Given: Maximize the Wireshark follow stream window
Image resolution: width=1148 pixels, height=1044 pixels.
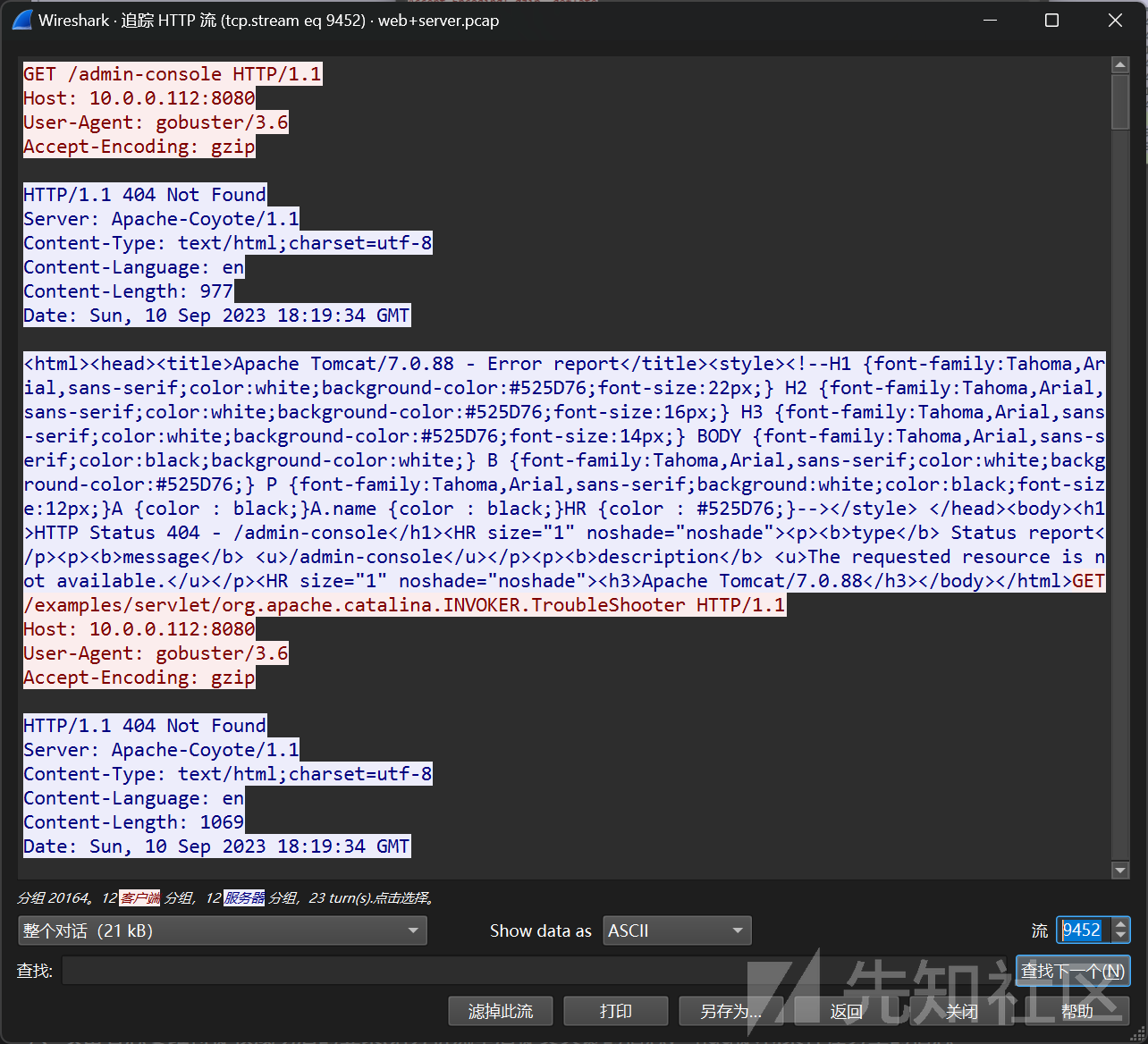Looking at the screenshot, I should tap(1051, 20).
